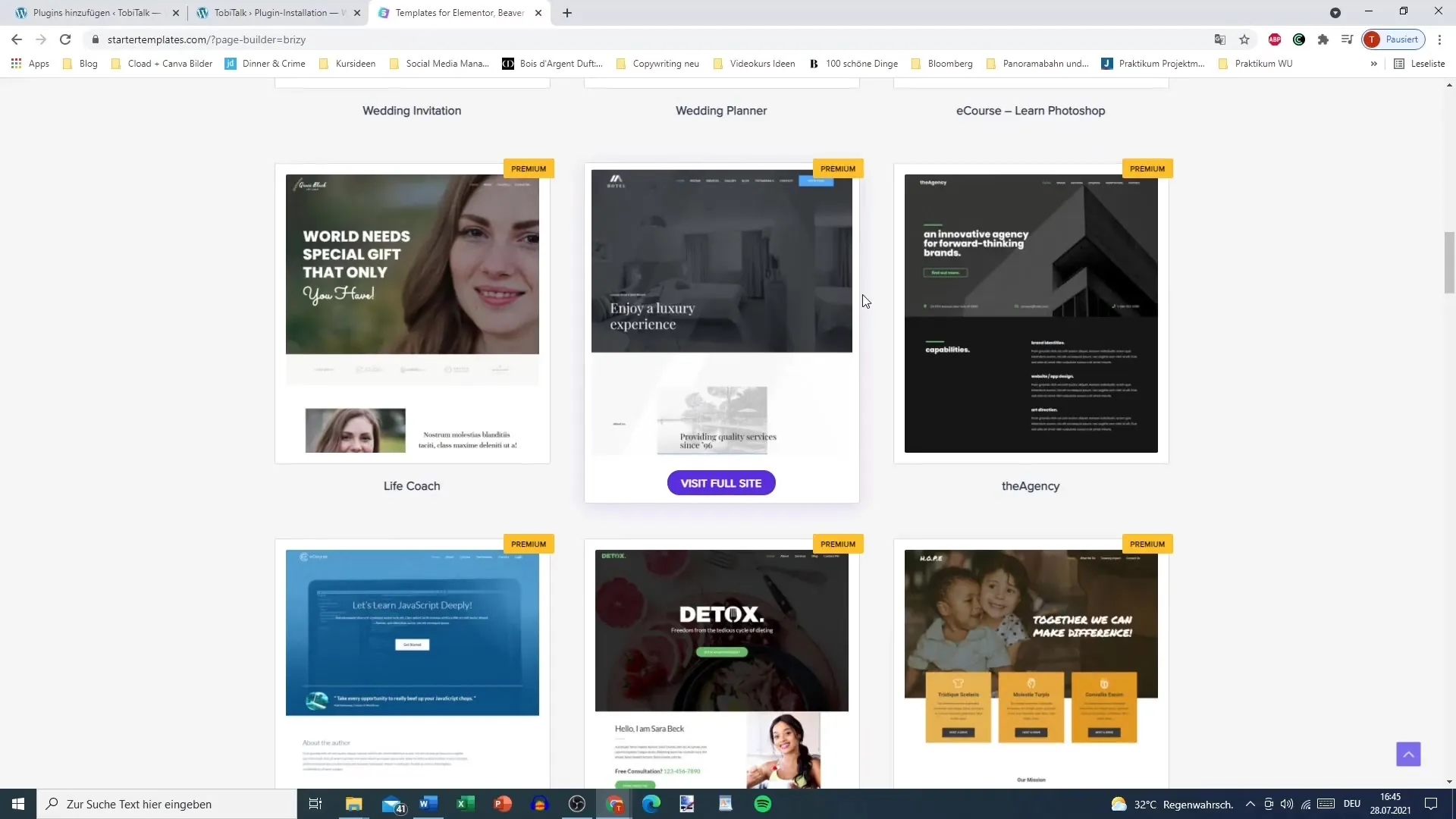Open the Apps shortcut in bookmarks bar
This screenshot has width=1456, height=819.
pyautogui.click(x=30, y=64)
